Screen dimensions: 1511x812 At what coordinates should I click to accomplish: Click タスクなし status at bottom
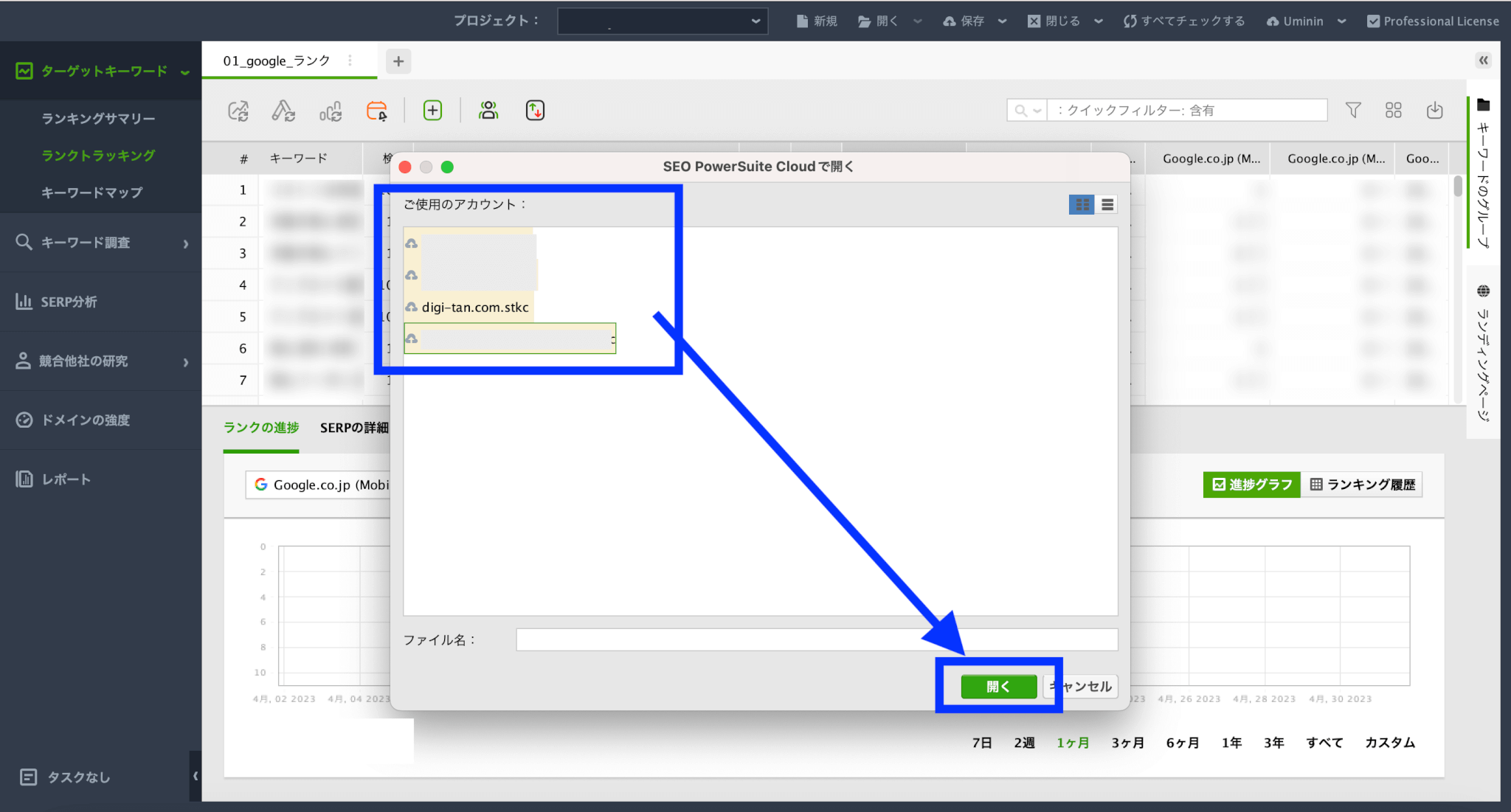tap(65, 777)
